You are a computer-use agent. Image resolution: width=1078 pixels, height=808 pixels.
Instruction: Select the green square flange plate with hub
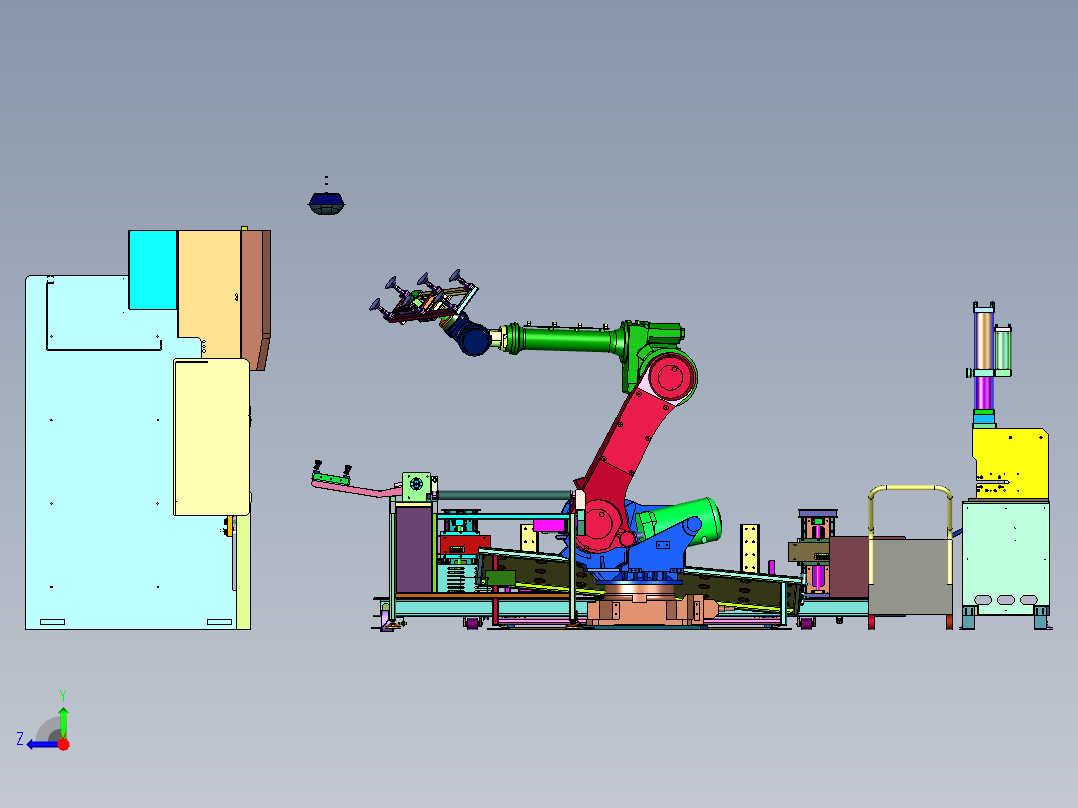point(416,486)
